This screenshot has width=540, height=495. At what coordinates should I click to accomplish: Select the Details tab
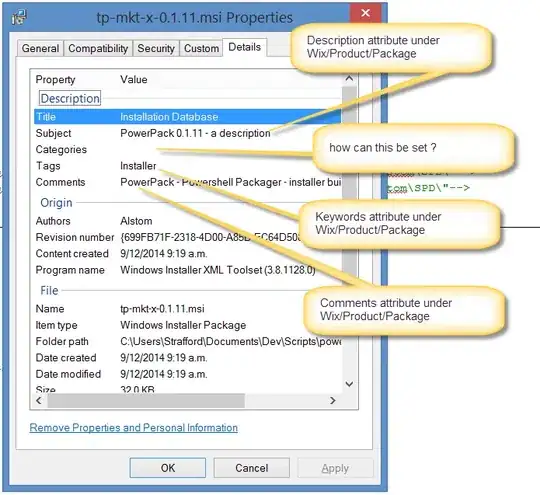245,47
